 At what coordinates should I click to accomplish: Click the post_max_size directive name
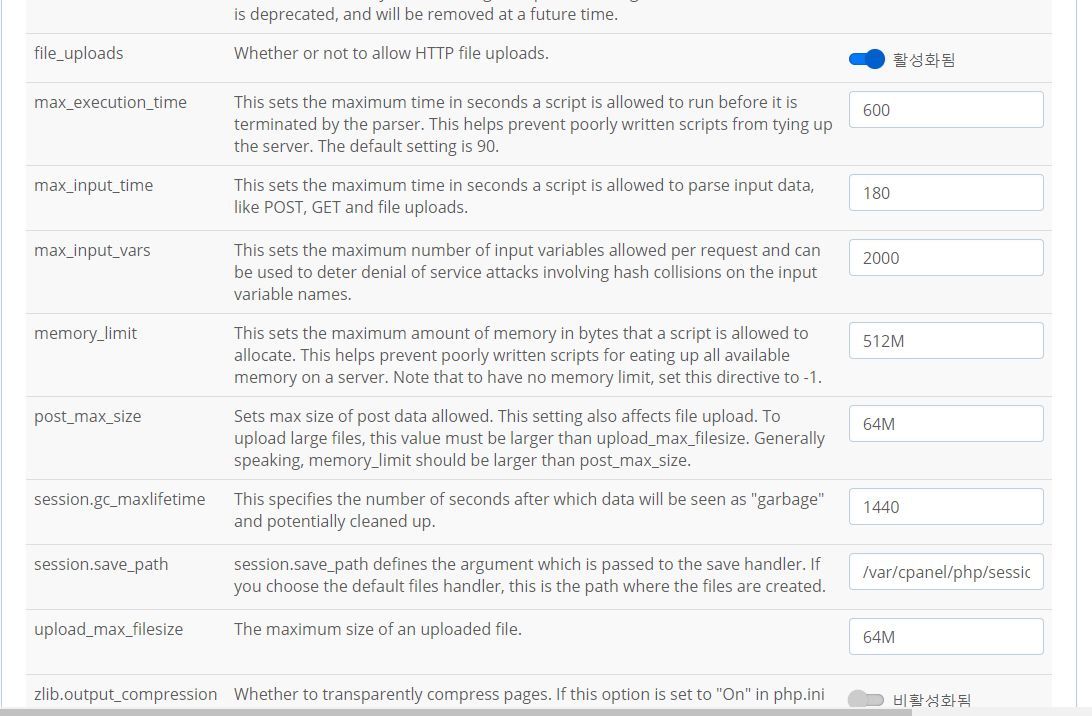(88, 416)
